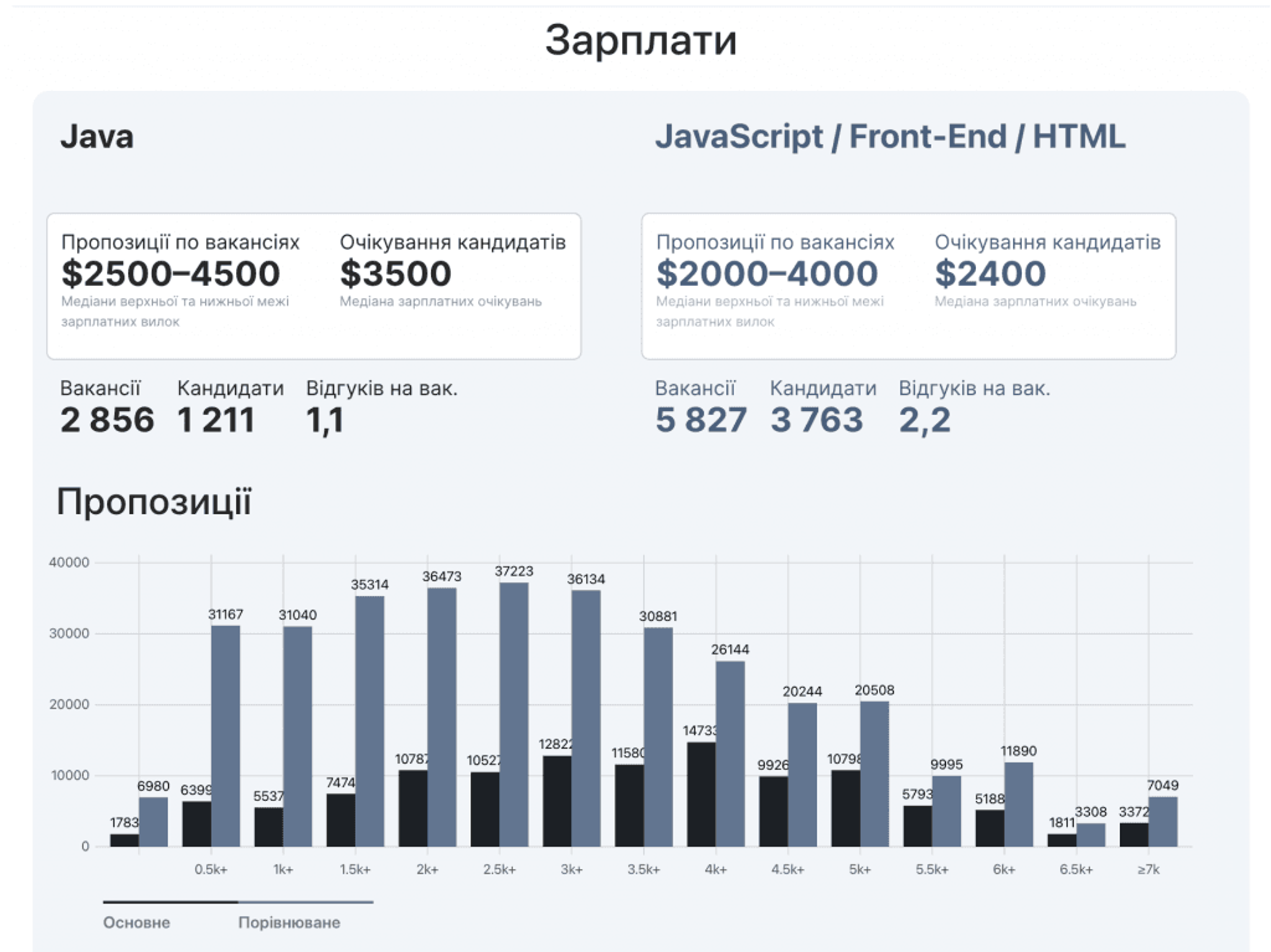Click the bar labeled 26144
Viewport: 1271px width, 952px height.
tap(730, 753)
